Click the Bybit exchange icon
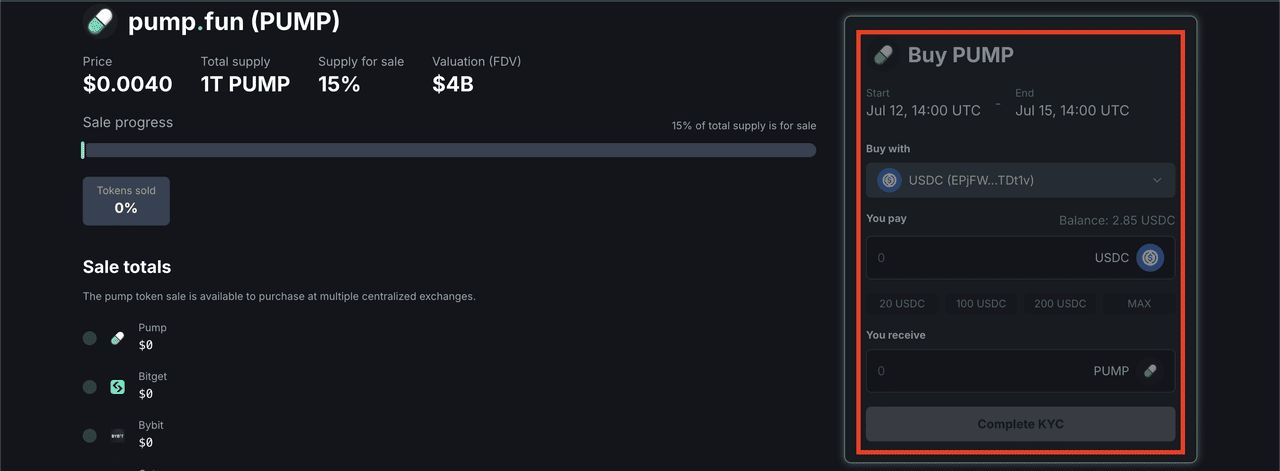 click(117, 436)
